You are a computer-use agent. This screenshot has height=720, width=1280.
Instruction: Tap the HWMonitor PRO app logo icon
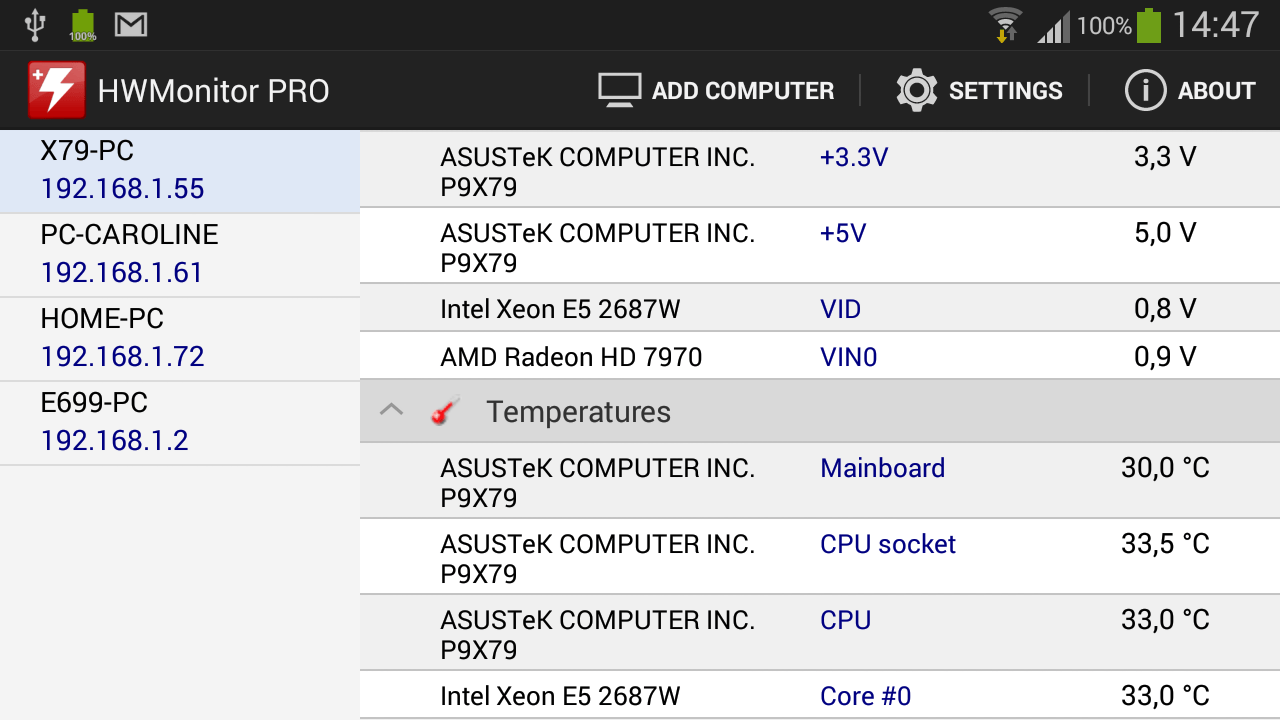(x=56, y=91)
